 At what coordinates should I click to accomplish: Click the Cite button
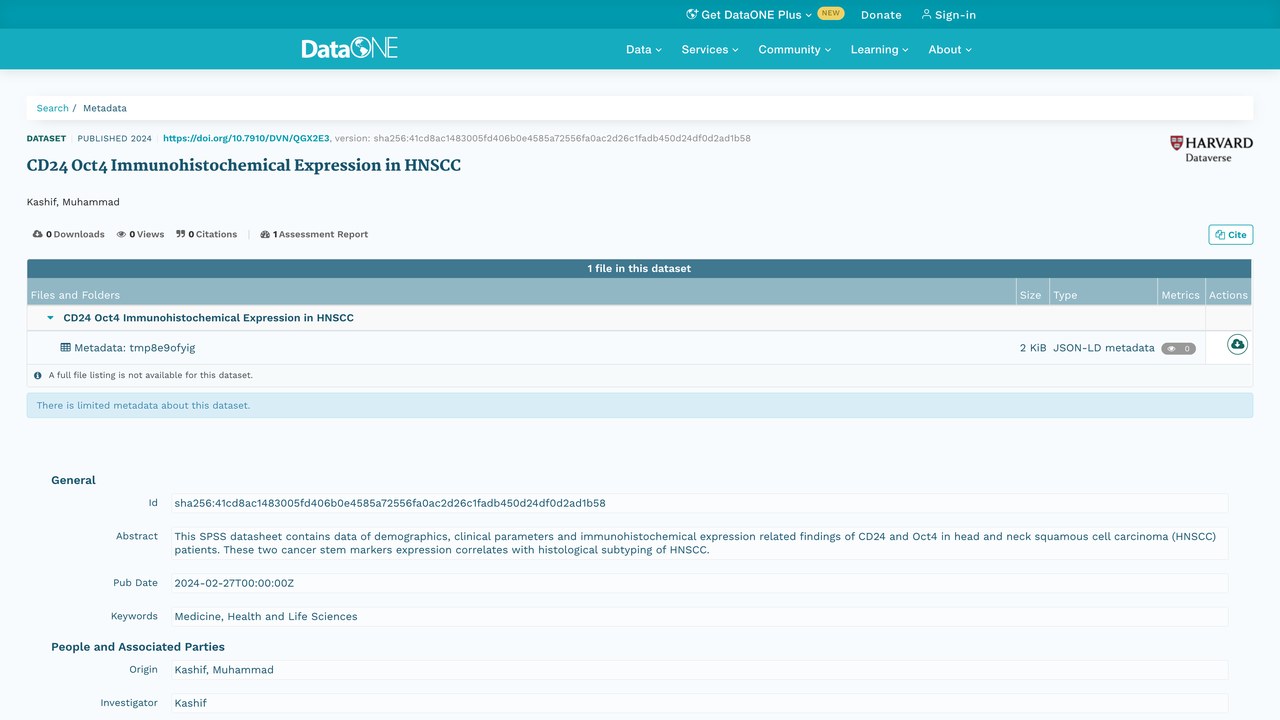click(1230, 235)
